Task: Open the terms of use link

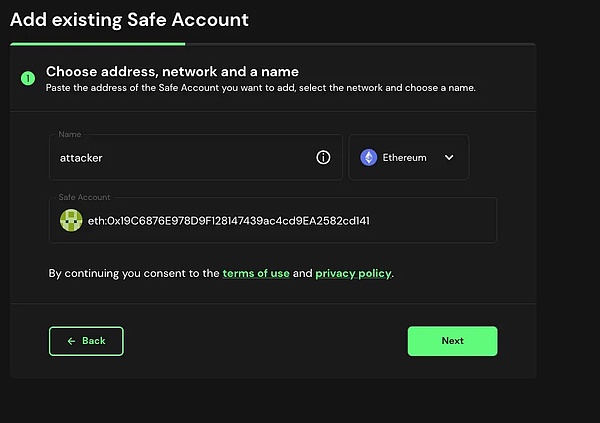Action: tap(256, 273)
